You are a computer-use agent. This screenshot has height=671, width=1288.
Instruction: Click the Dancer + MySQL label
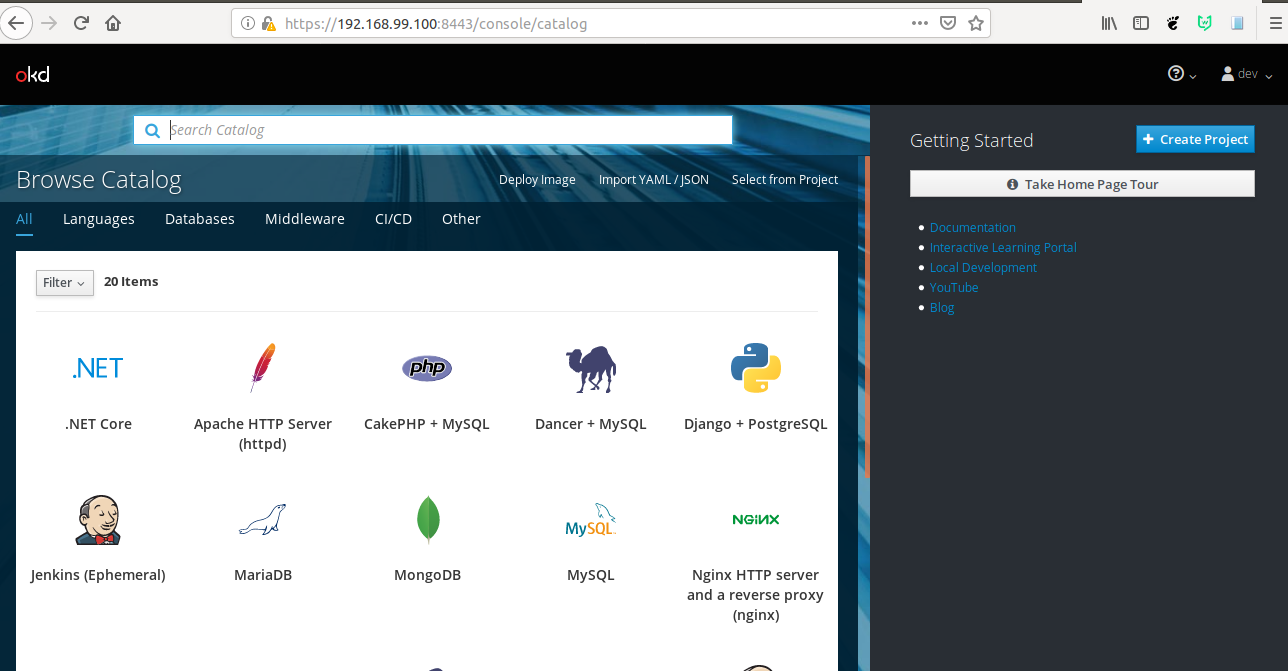[x=591, y=424]
